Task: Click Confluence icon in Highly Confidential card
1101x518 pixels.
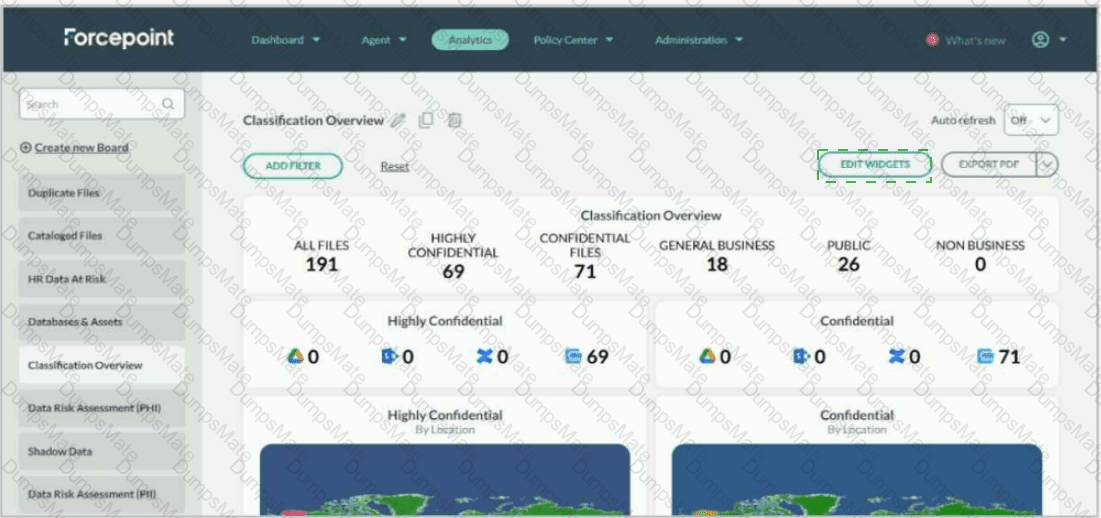Action: click(484, 357)
